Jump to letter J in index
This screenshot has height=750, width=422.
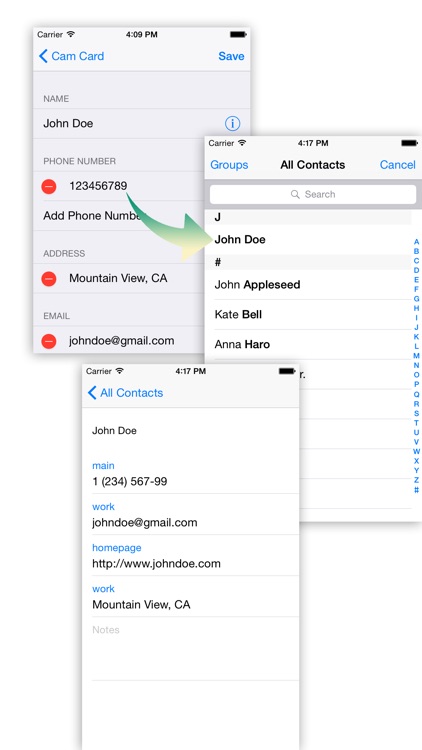pyautogui.click(x=416, y=328)
